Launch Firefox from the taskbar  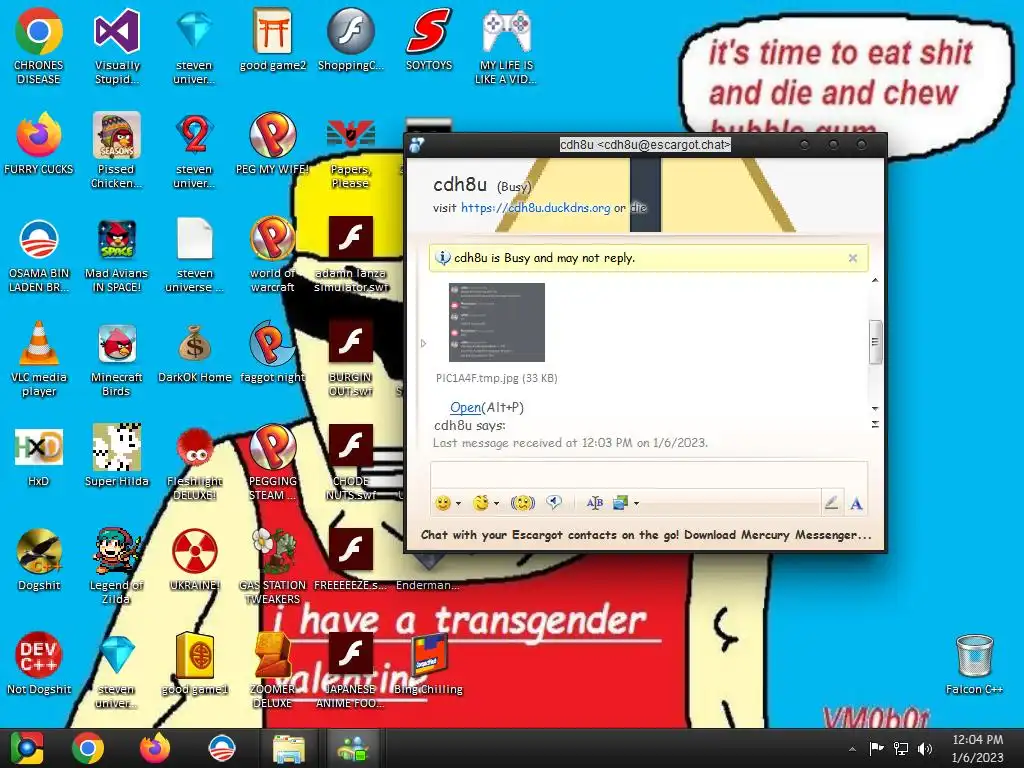pos(155,748)
